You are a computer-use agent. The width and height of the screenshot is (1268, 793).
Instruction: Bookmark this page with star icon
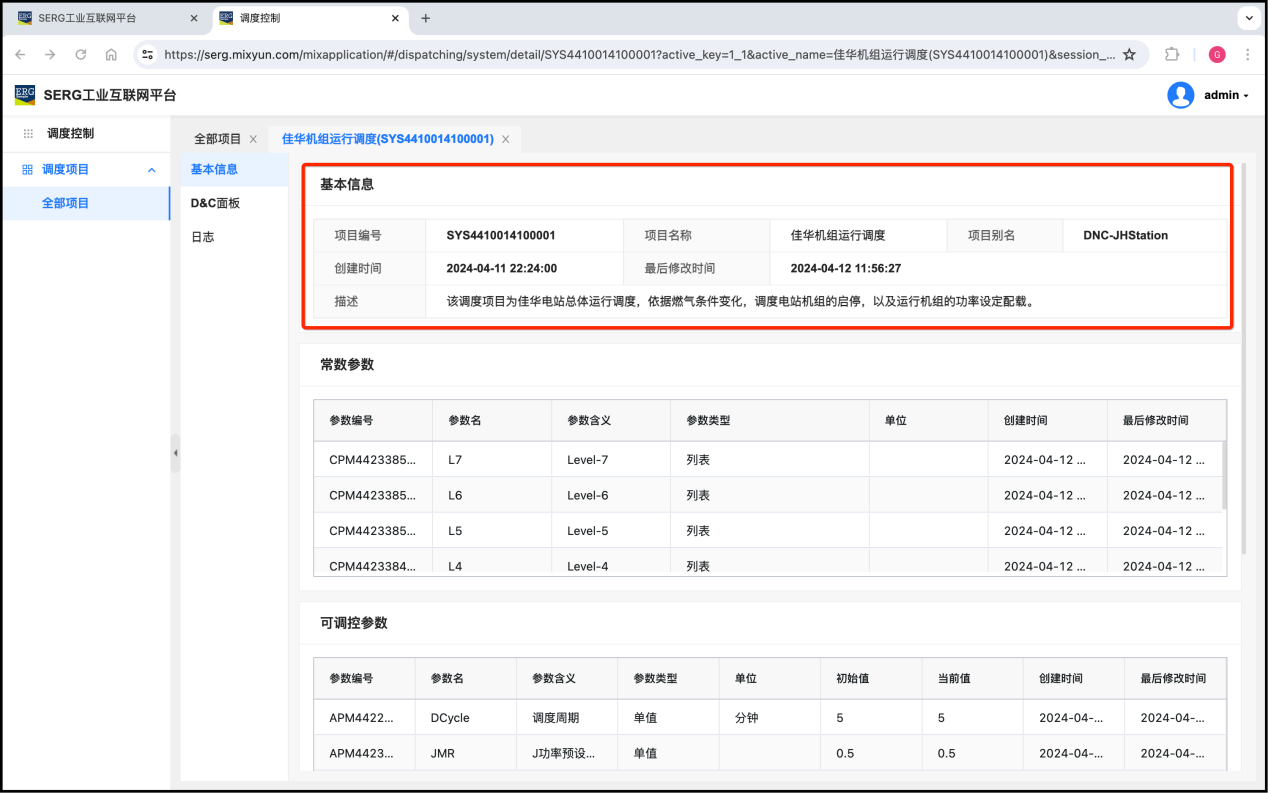point(1129,55)
